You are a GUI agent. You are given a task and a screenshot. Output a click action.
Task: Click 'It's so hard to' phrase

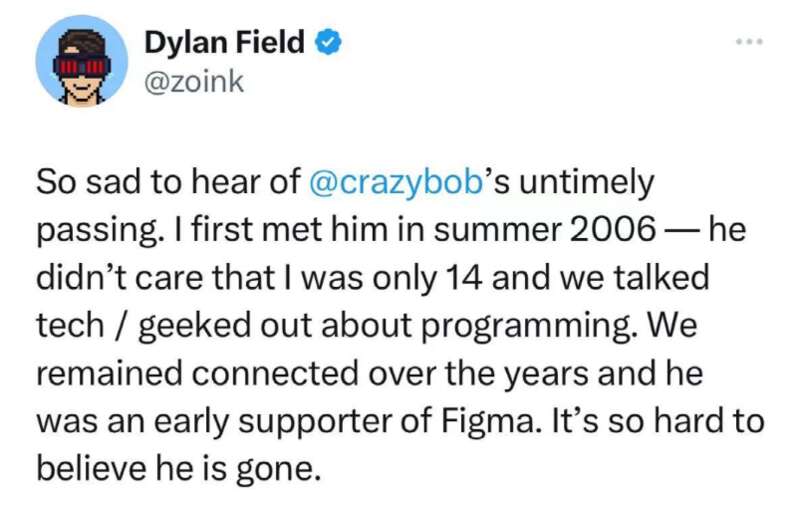click(658, 421)
